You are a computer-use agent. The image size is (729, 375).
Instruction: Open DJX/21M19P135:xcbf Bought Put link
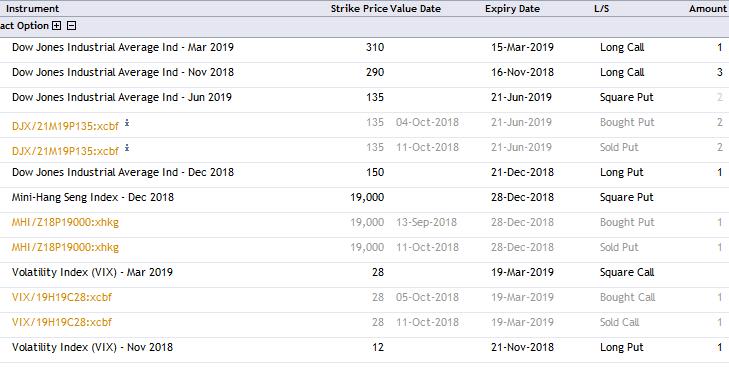(65, 126)
